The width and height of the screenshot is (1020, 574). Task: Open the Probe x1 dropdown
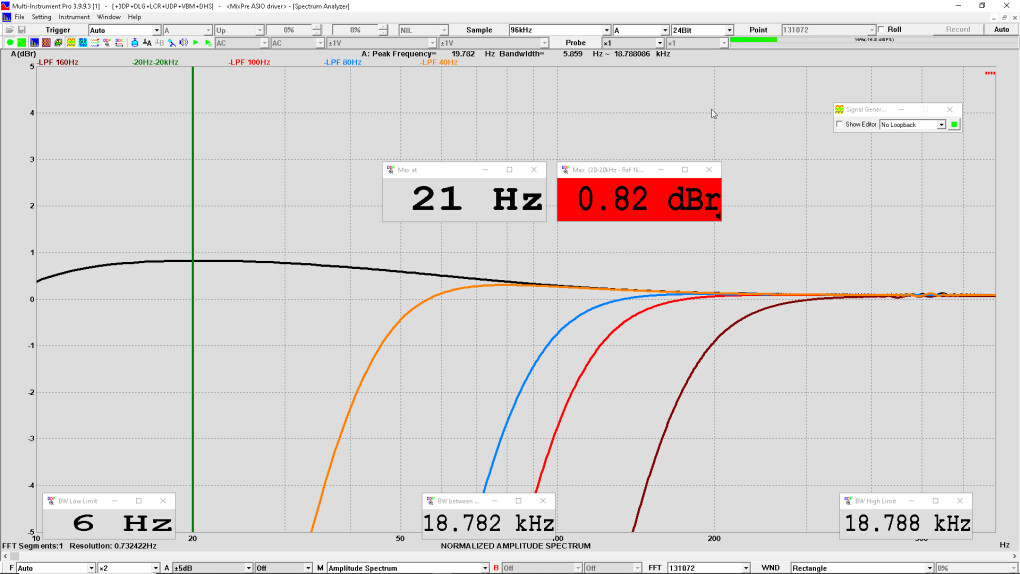click(x=632, y=43)
